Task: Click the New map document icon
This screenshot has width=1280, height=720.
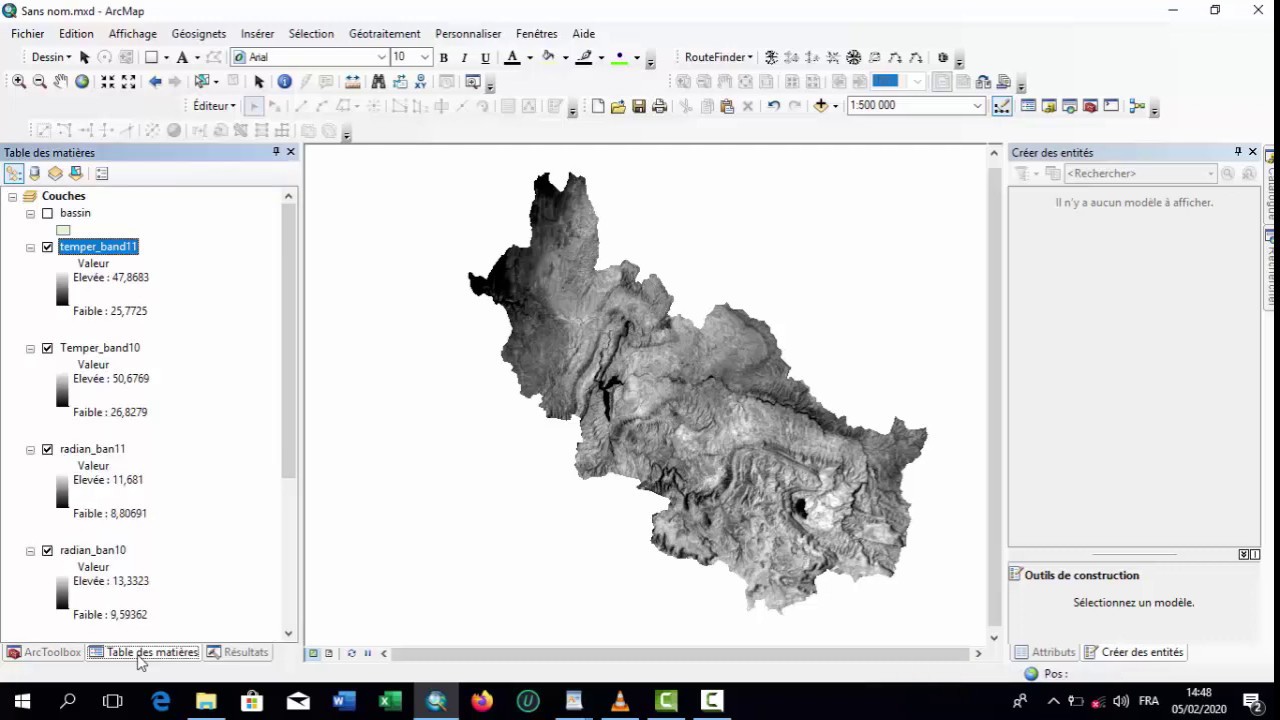Action: (598, 106)
